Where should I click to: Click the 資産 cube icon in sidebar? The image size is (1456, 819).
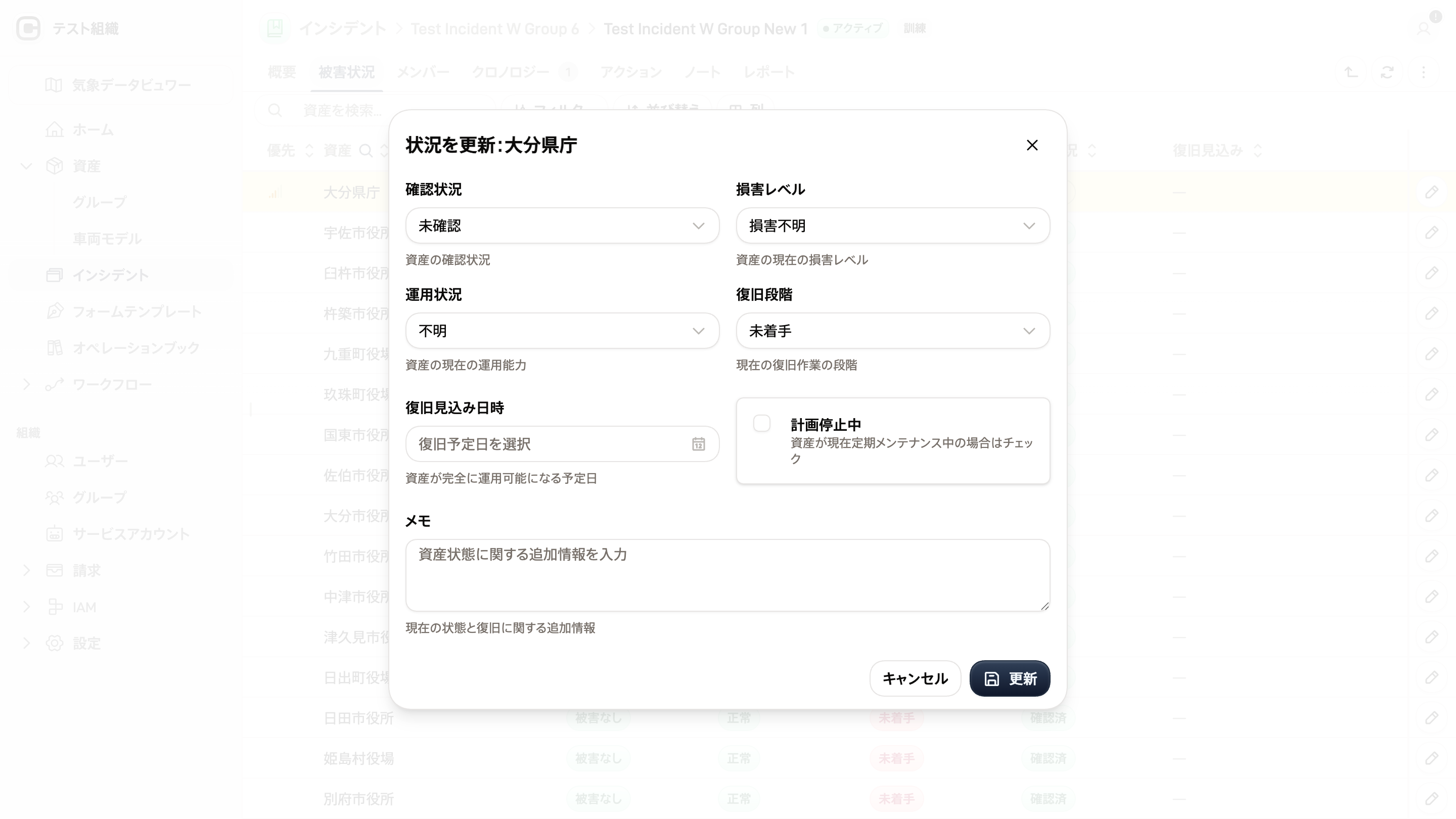pyautogui.click(x=54, y=166)
